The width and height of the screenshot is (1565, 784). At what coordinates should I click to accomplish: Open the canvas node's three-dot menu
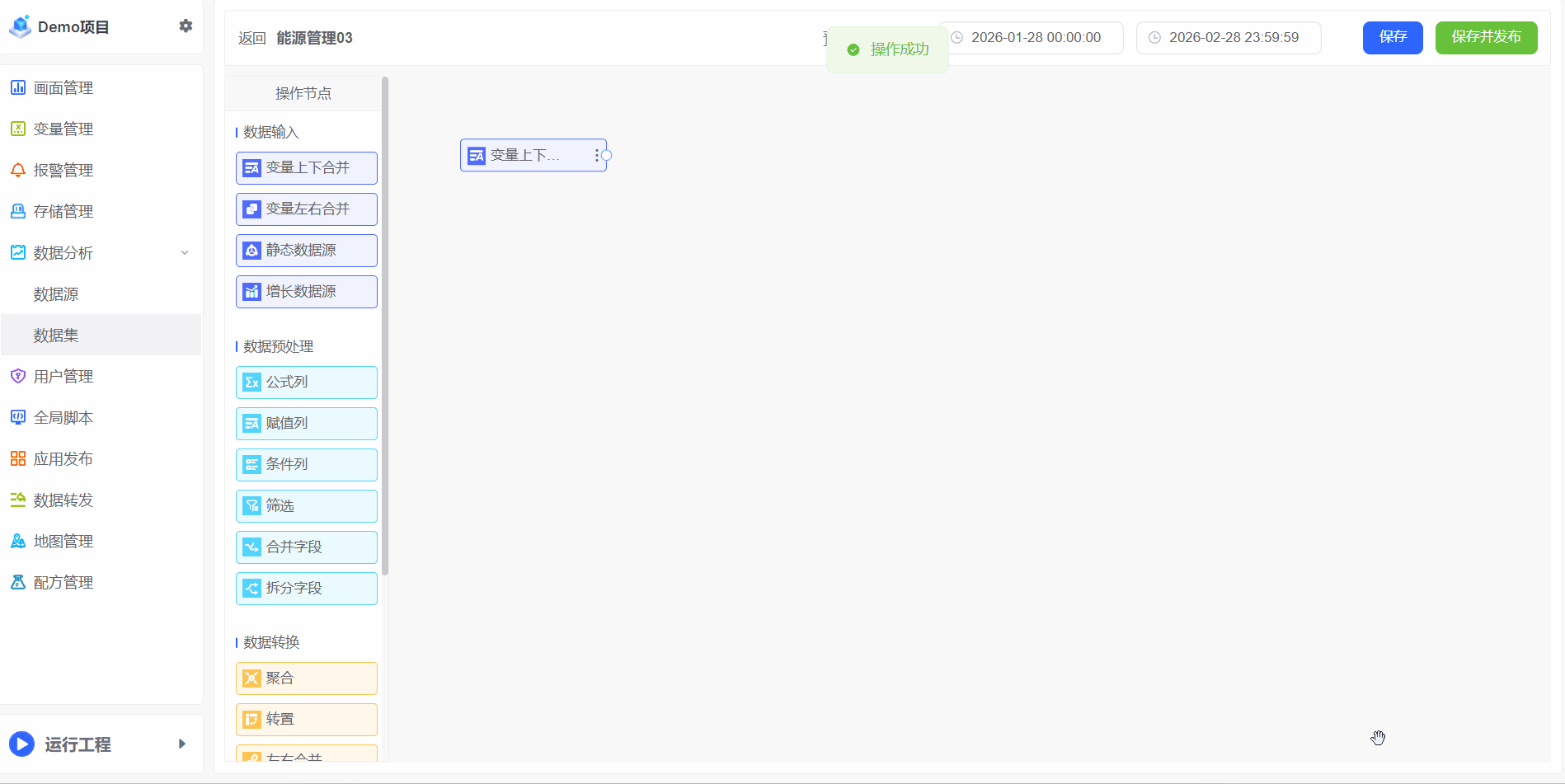(596, 155)
